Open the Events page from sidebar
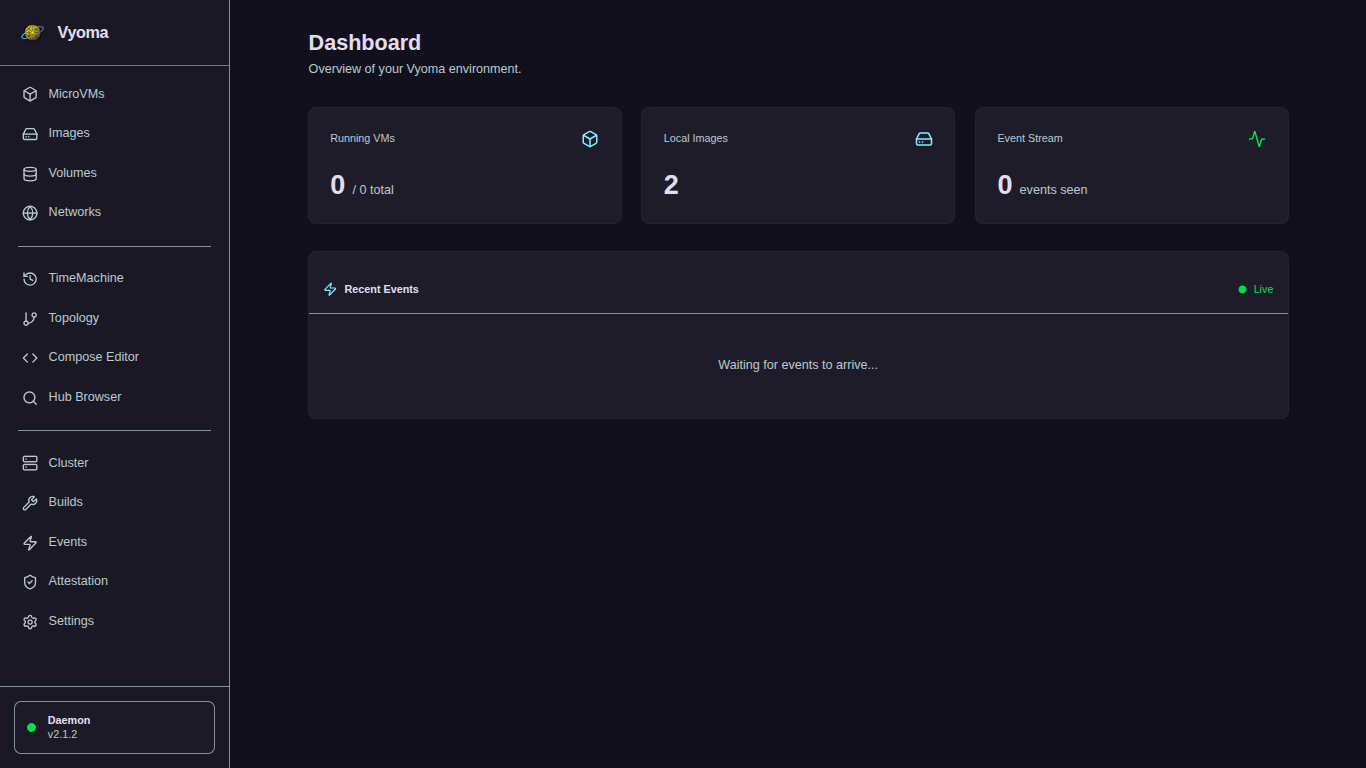The height and width of the screenshot is (768, 1366). coord(114,542)
